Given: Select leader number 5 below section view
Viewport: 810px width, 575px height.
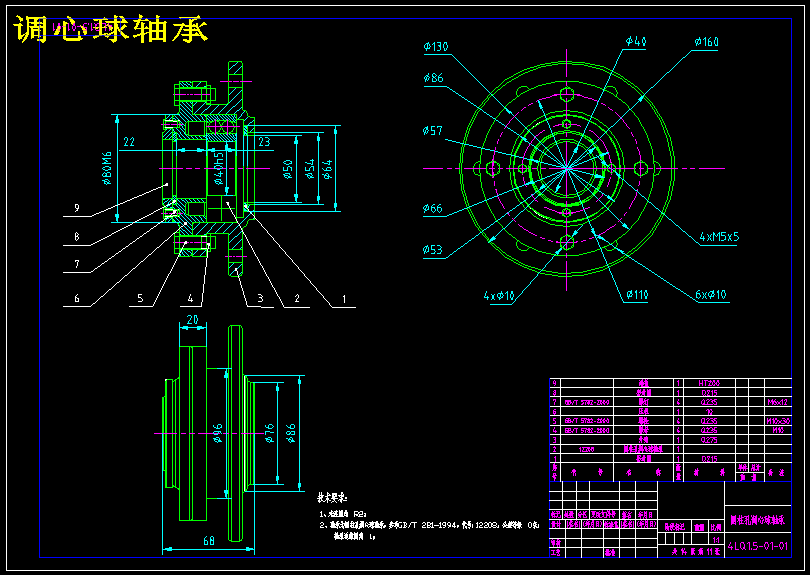Looking at the screenshot, I should pyautogui.click(x=140, y=299).
